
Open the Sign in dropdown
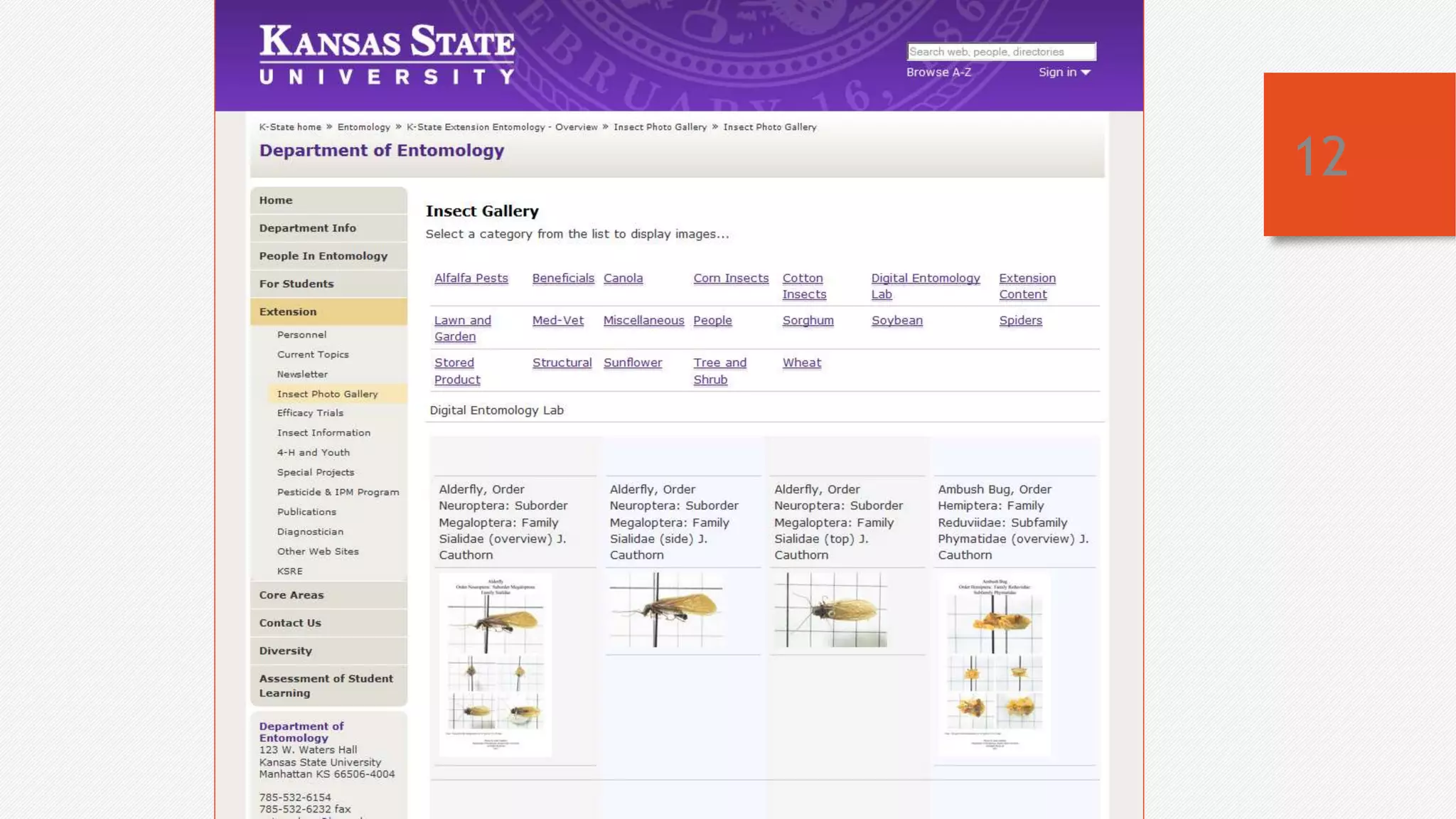pos(1064,73)
